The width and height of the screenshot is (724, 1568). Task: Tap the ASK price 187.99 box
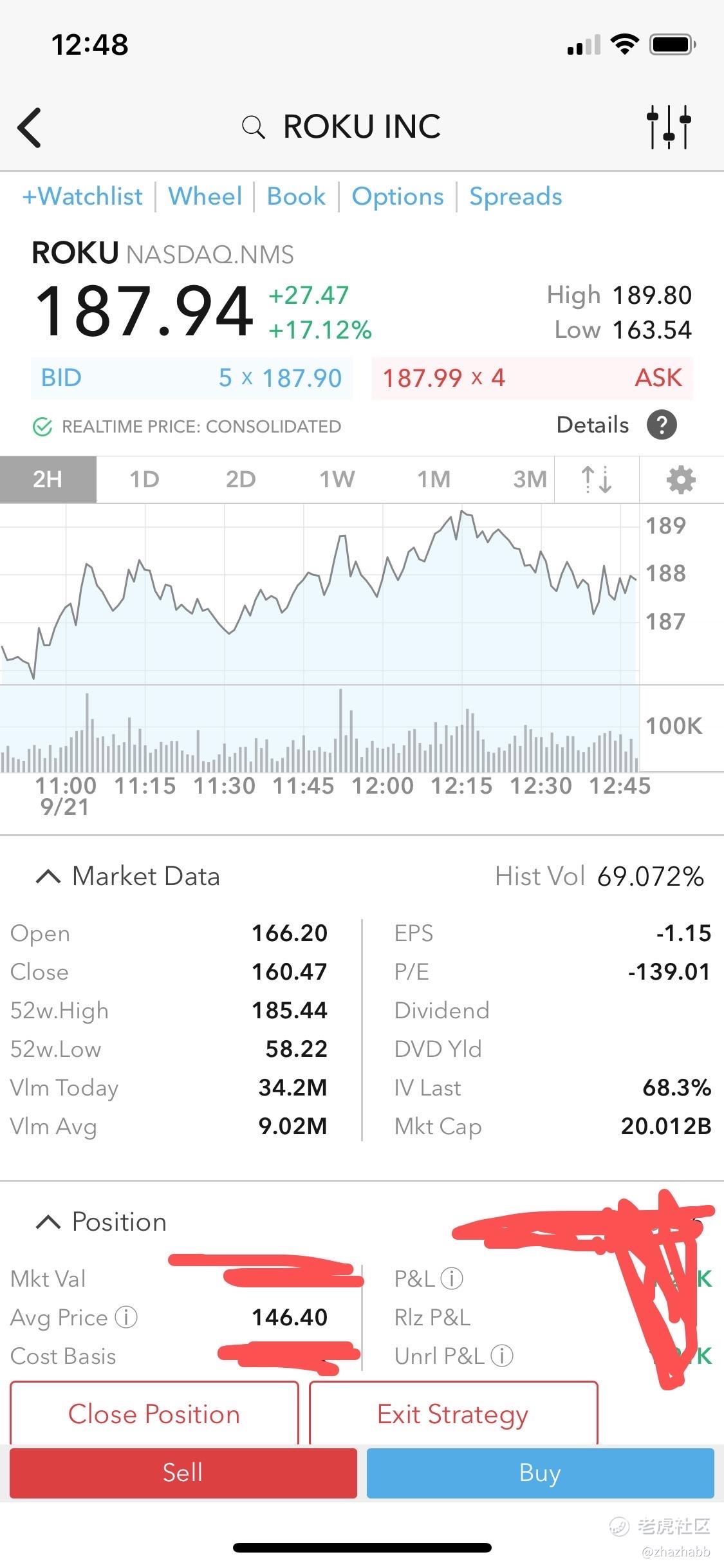pos(532,378)
